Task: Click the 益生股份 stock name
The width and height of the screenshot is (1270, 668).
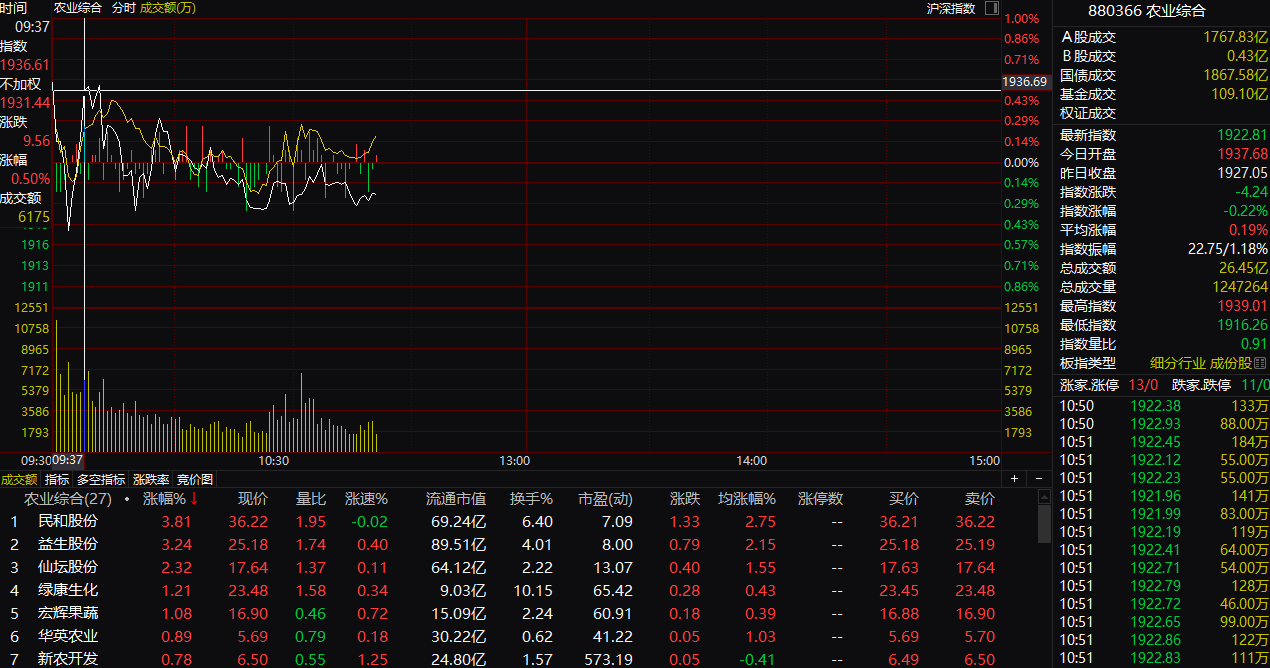Action: click(x=68, y=544)
